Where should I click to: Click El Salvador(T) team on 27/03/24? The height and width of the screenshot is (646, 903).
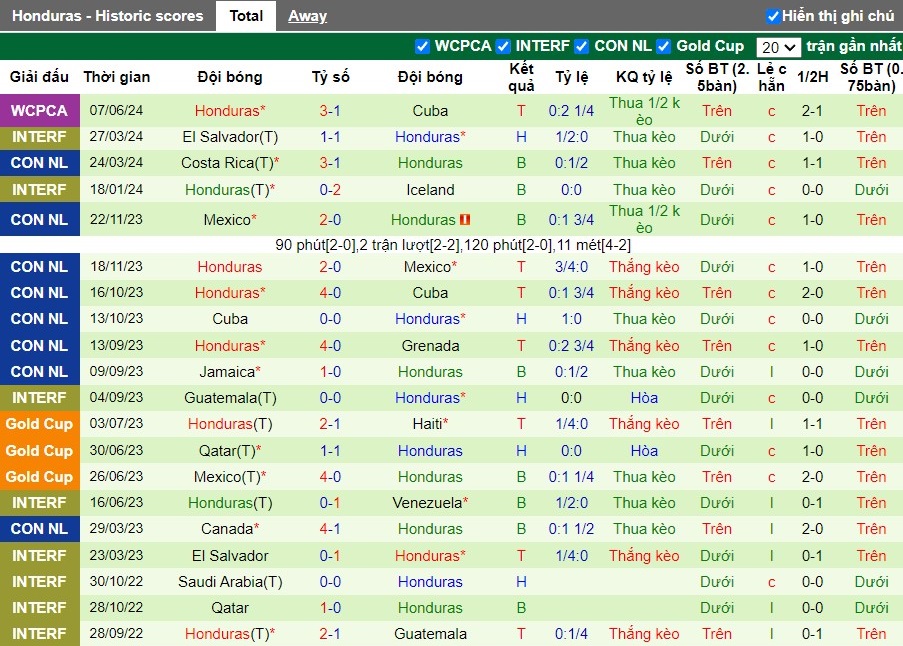(x=230, y=137)
